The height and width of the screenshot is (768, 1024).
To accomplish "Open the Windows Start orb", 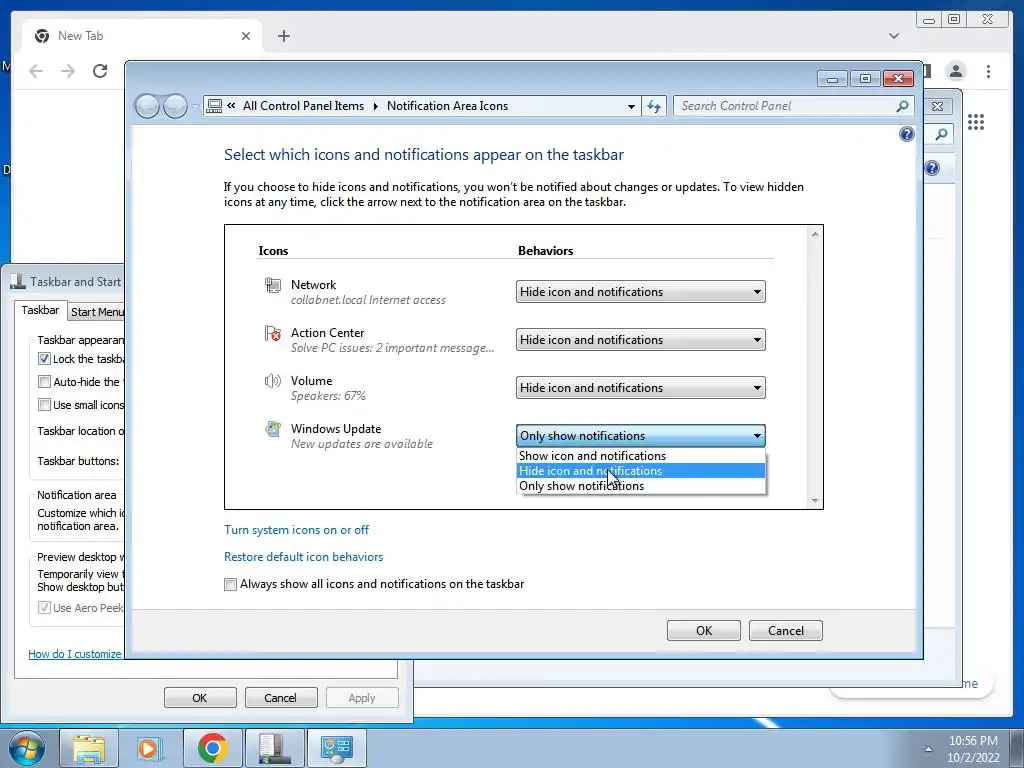I will 27,748.
